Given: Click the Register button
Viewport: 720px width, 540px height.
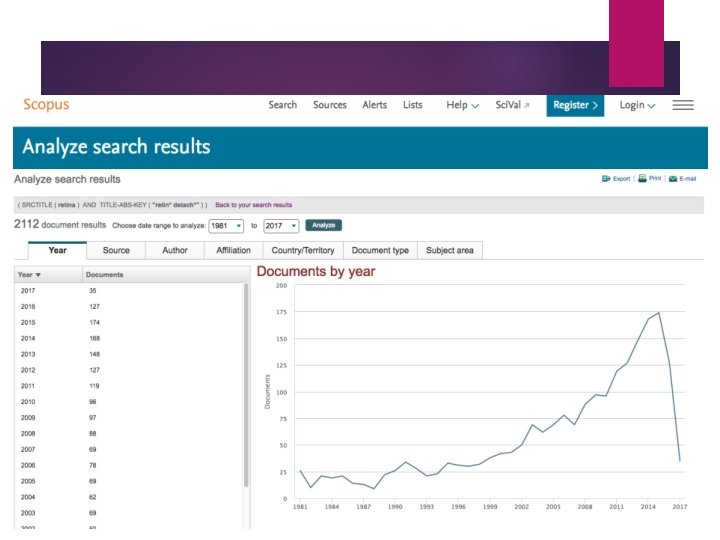Looking at the screenshot, I should pos(575,105).
